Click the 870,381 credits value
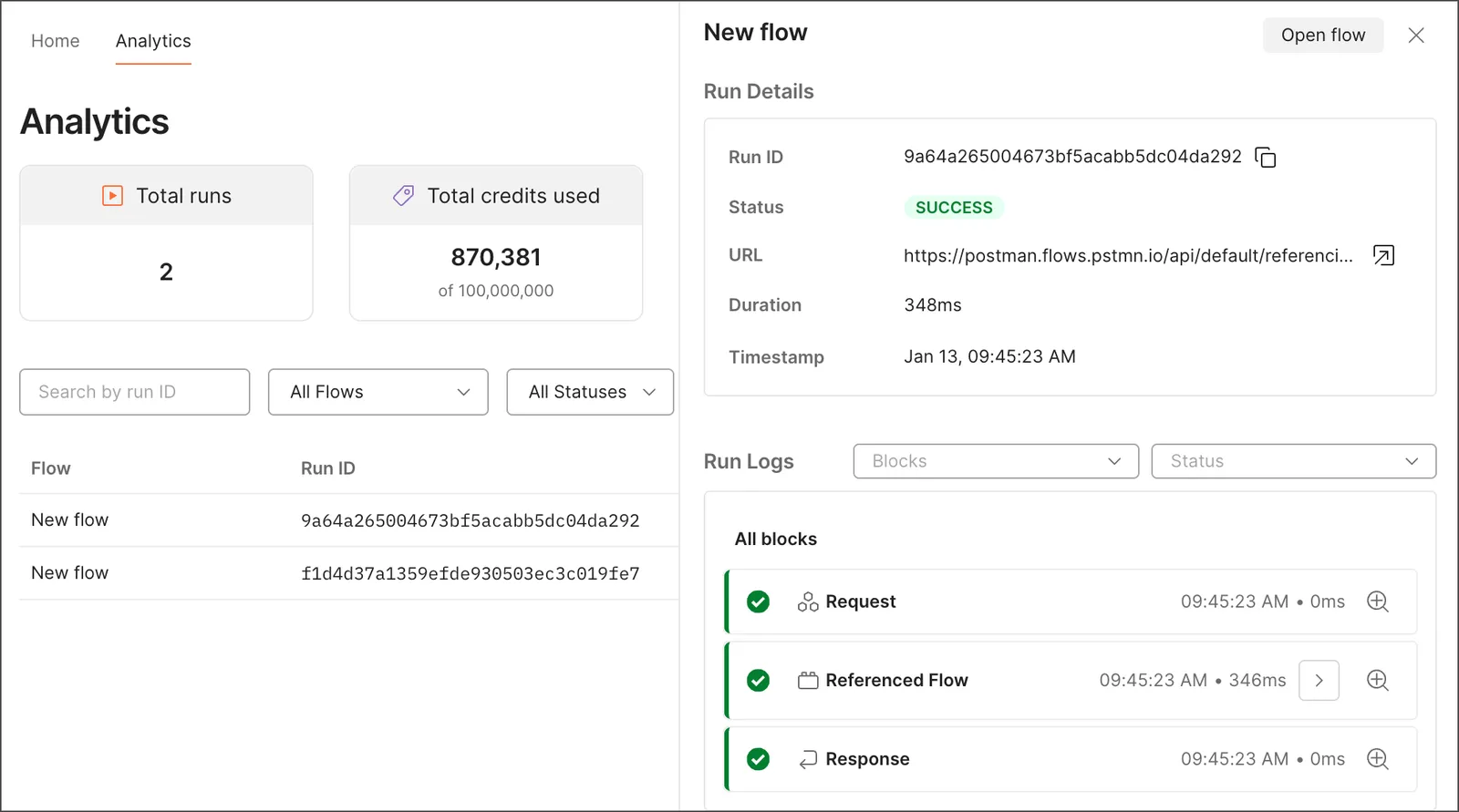Image resolution: width=1459 pixels, height=812 pixels. point(496,258)
